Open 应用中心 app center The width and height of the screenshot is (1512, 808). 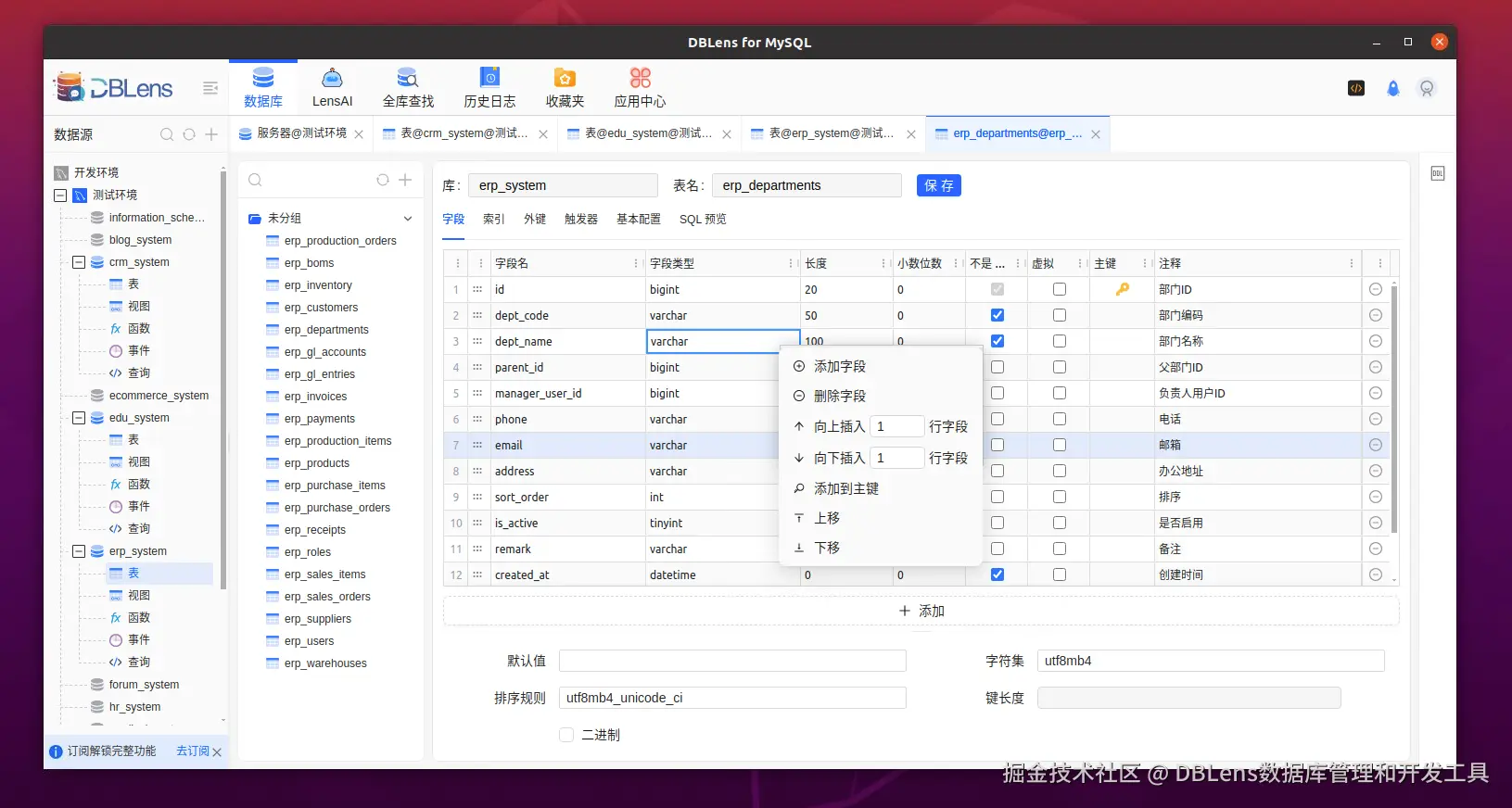point(640,88)
